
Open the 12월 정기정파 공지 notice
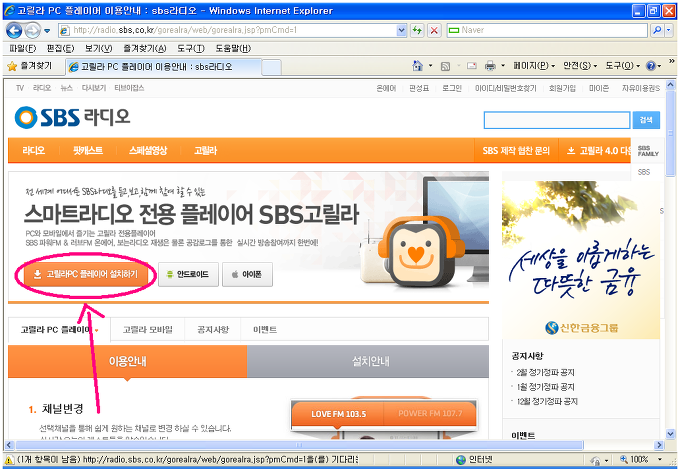click(547, 401)
